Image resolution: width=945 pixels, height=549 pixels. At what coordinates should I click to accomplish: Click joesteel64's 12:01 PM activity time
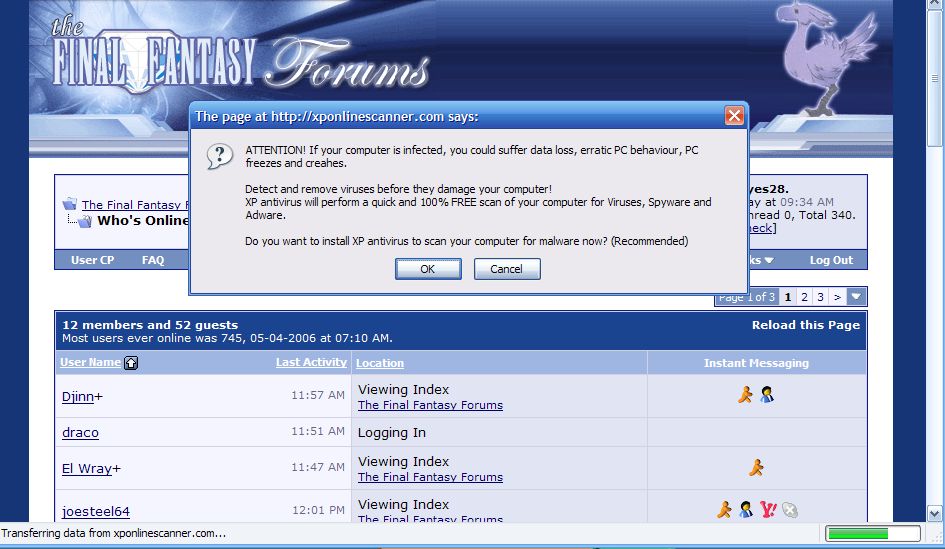click(x=318, y=510)
